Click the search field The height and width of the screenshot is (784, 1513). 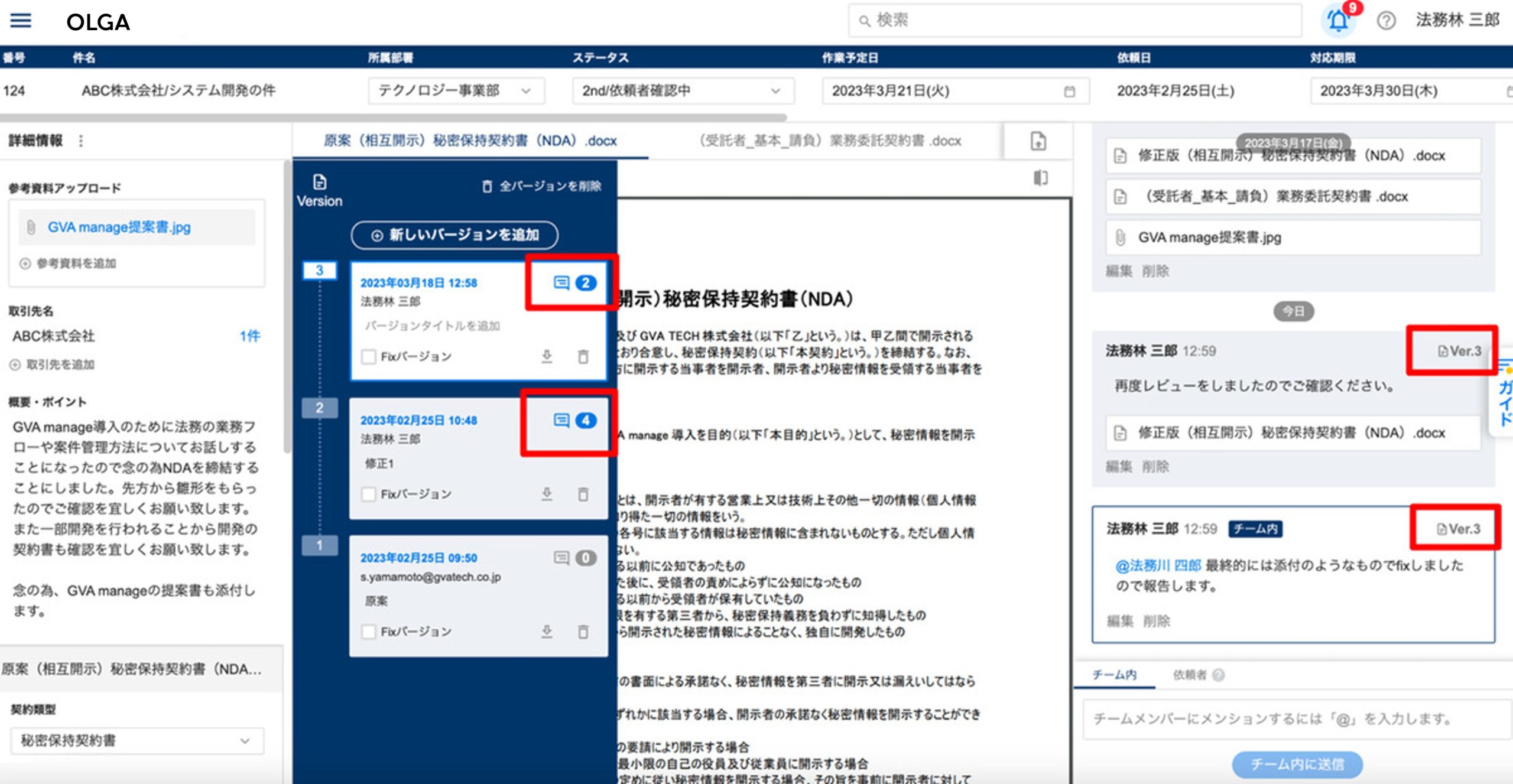[x=1074, y=21]
